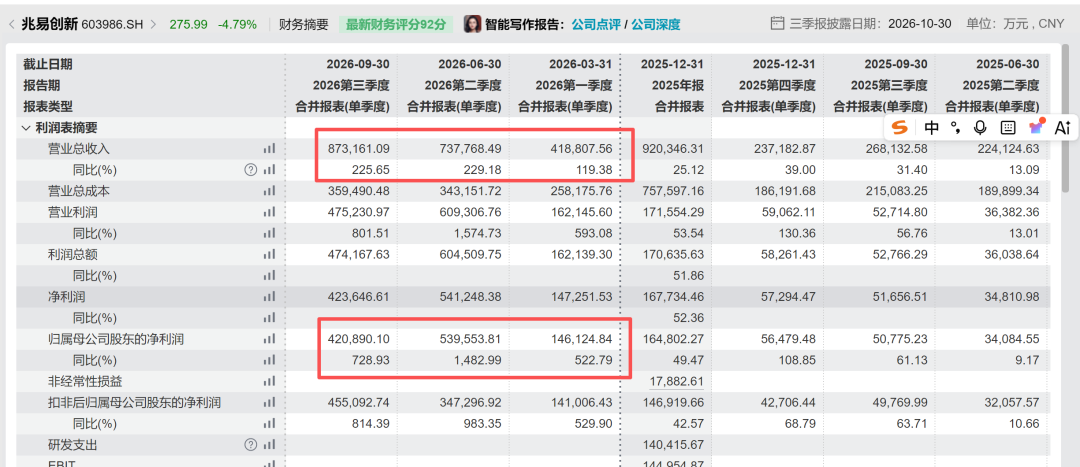
Task: Click 营业总收入 value 737,768.49
Action: 469,148
